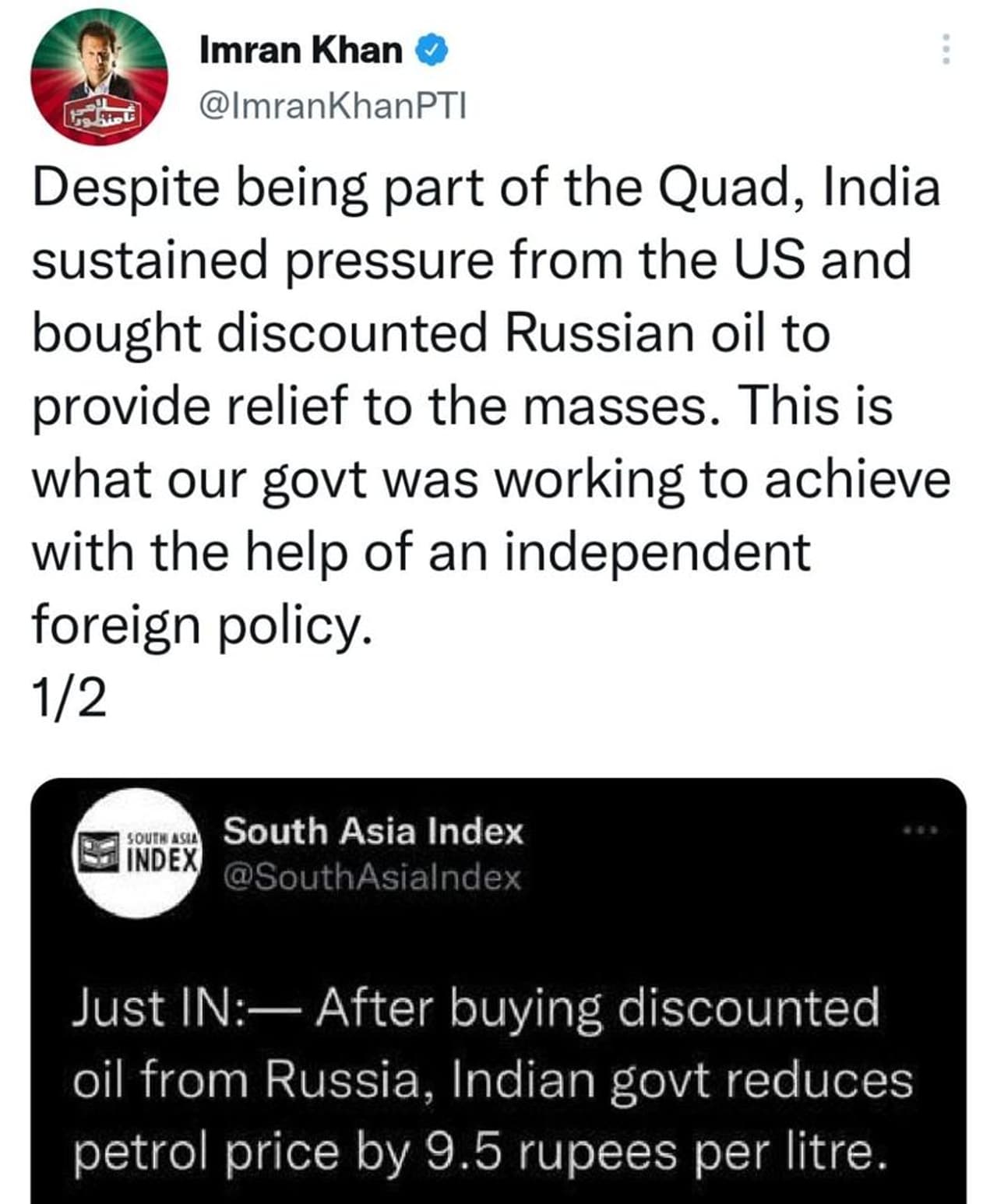Open the quoted tweet's three-dot menu
The height and width of the screenshot is (1204, 997).
pos(920,831)
